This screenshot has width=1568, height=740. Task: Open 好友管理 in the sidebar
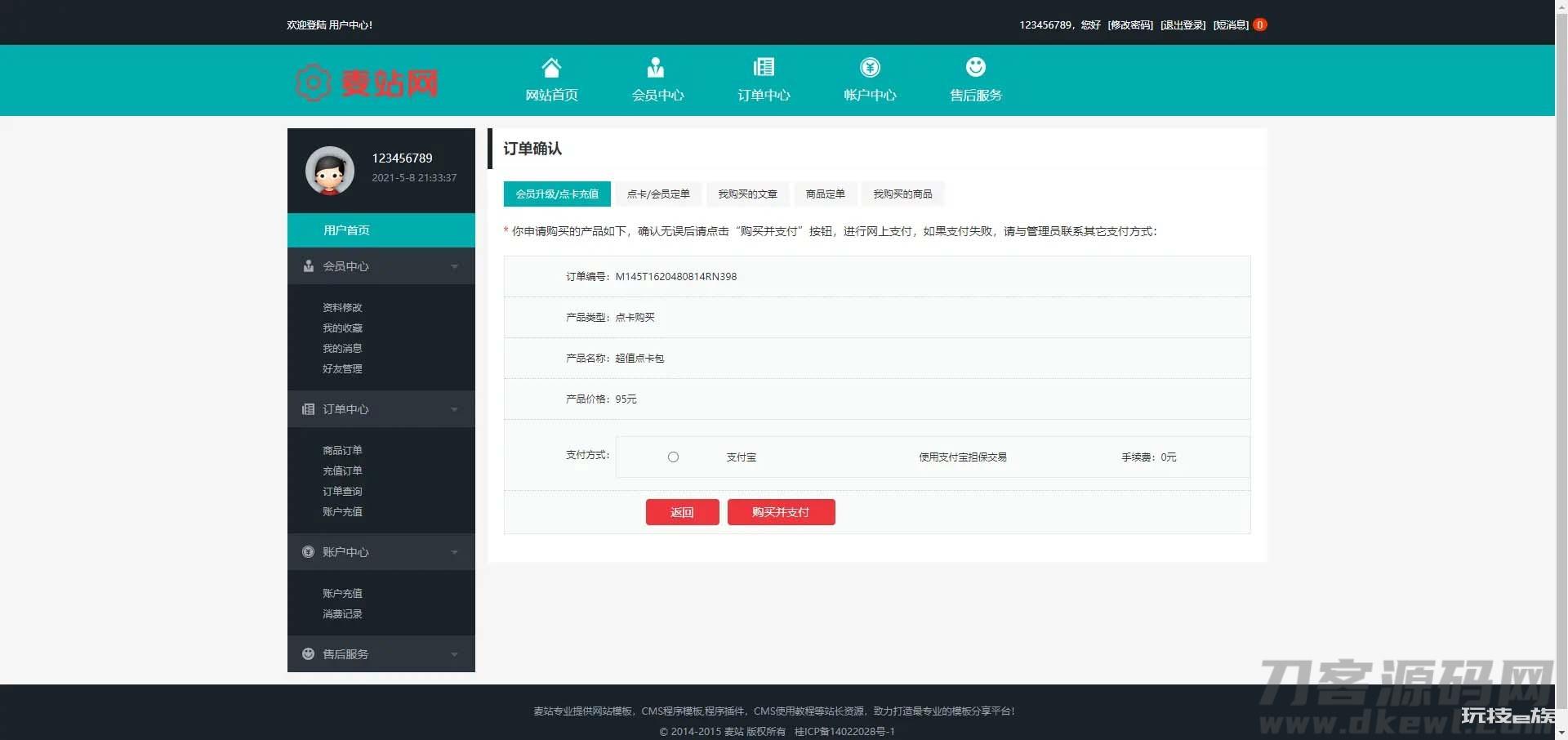point(342,369)
